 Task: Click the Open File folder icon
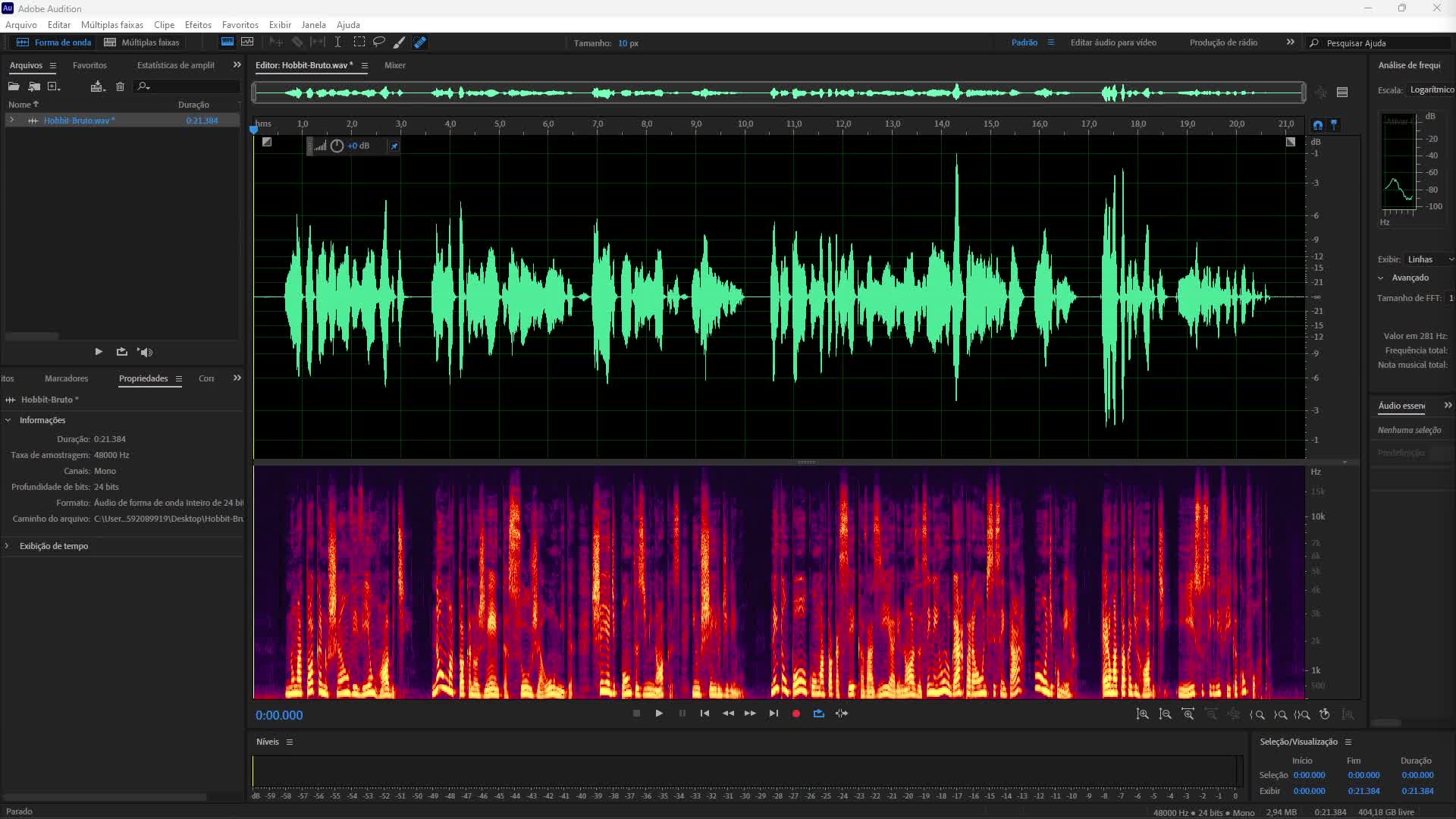14,86
